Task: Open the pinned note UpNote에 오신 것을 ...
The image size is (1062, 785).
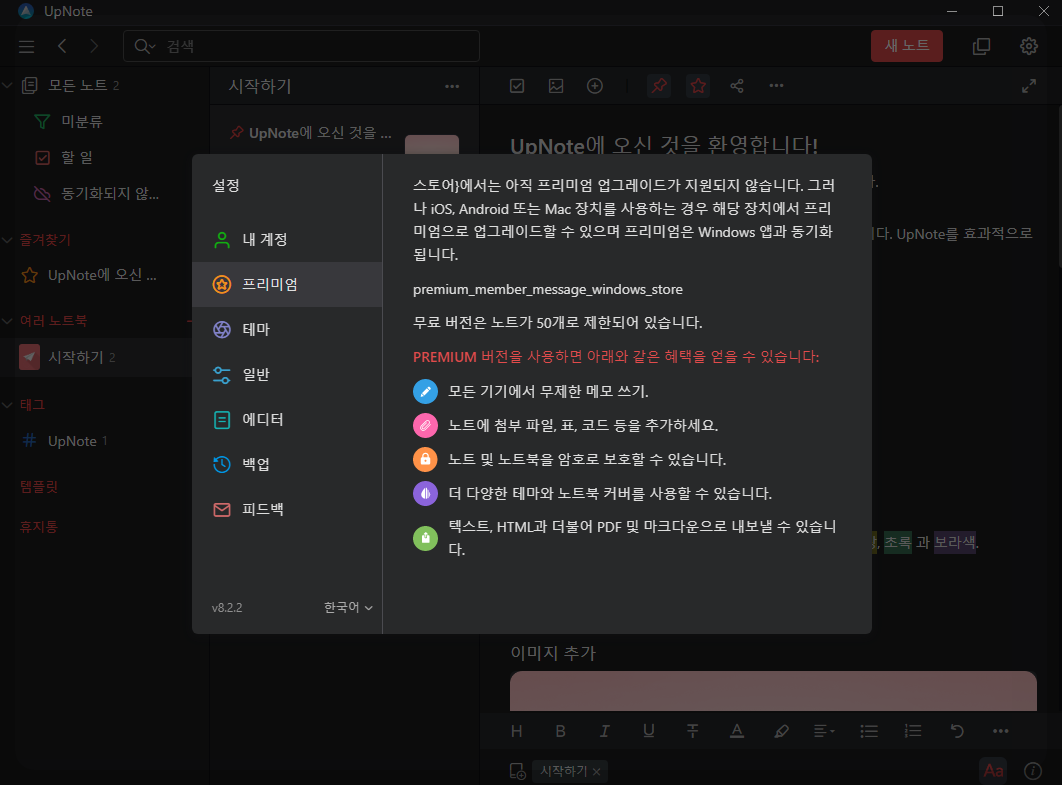Action: (x=320, y=133)
